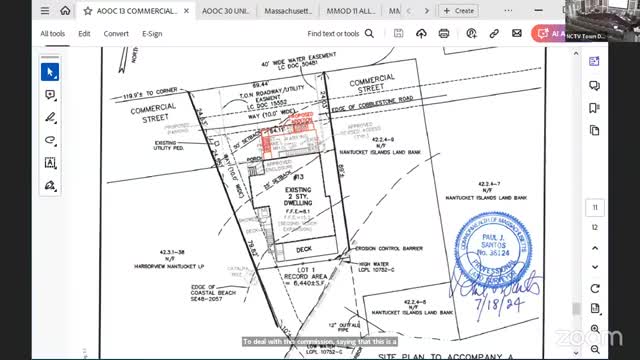Open the hamburger menu in Acrobat
Image resolution: width=640 pixels, height=360 pixels.
[45, 11]
